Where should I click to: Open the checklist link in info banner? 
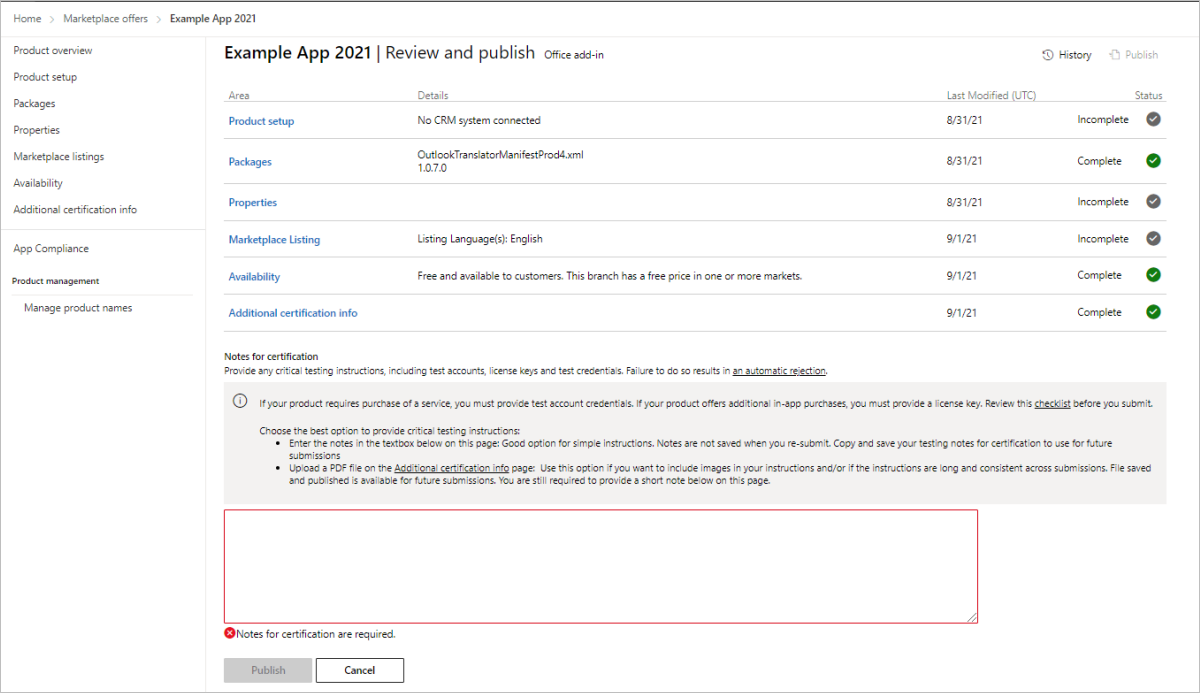(1052, 404)
